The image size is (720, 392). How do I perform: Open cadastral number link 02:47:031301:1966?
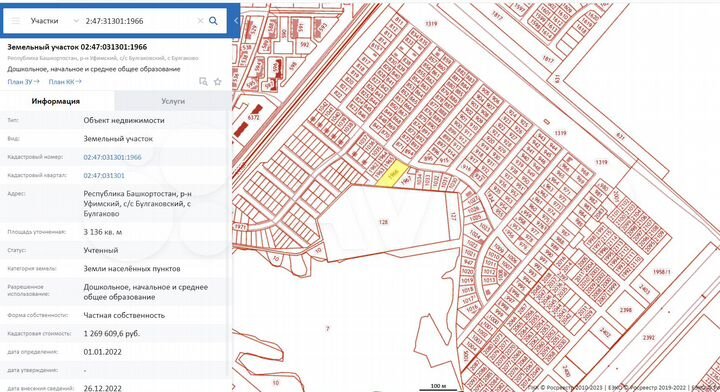click(x=112, y=157)
